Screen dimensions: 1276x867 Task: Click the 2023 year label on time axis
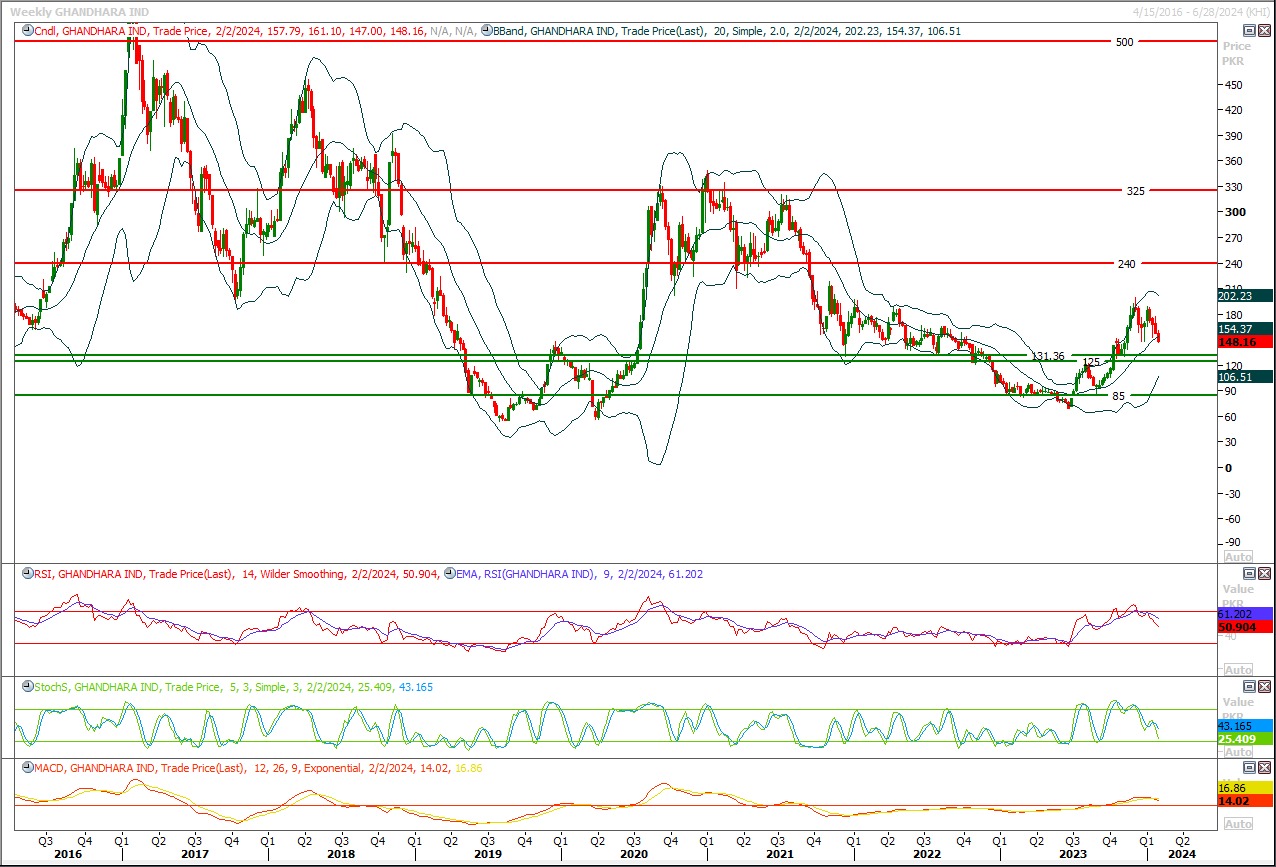1073,855
